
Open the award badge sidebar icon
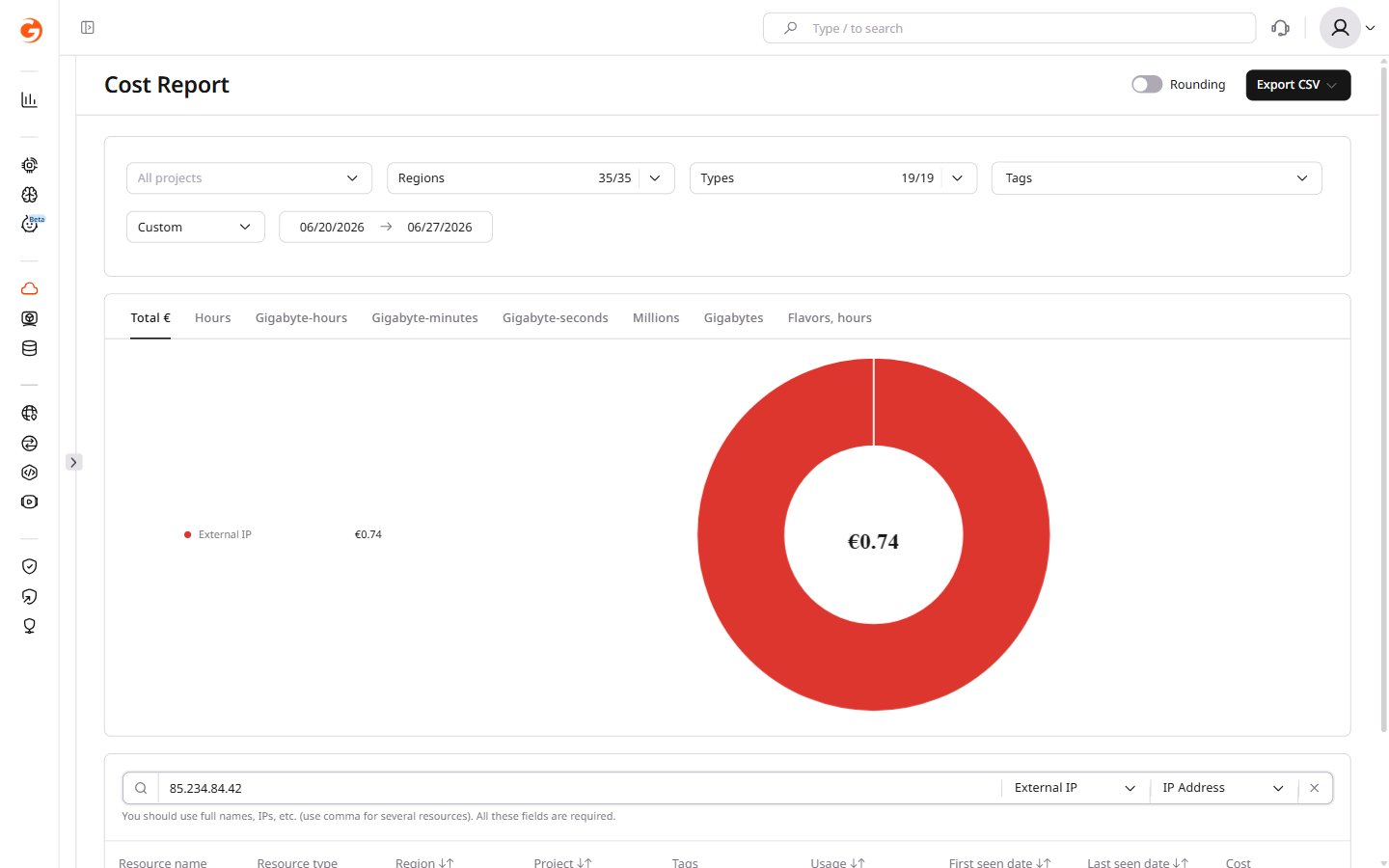[x=30, y=626]
